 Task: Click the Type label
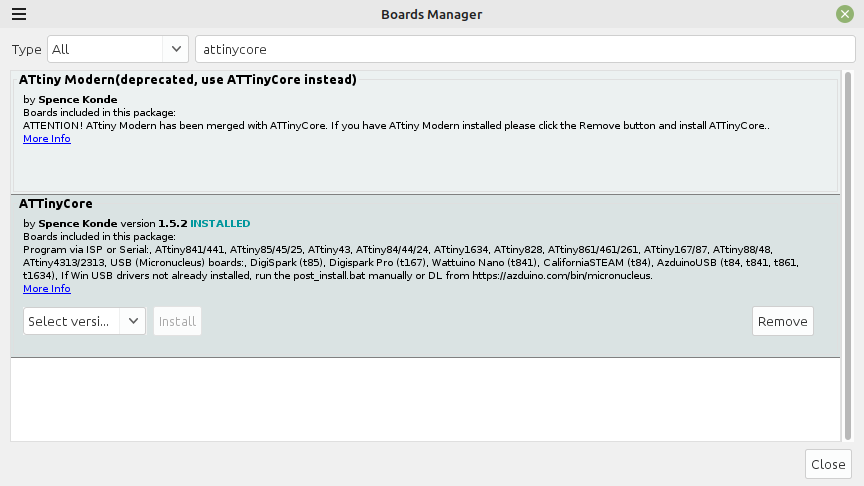click(x=26, y=50)
